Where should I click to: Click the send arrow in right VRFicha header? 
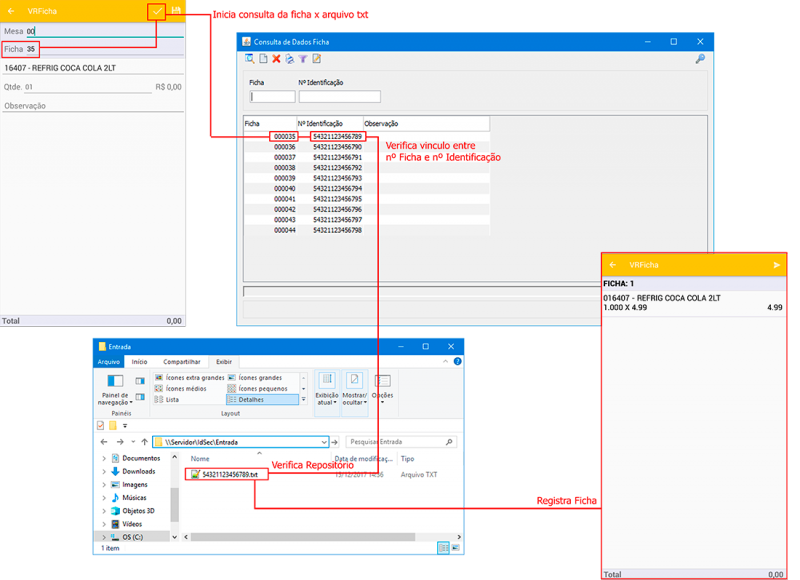[x=777, y=265]
